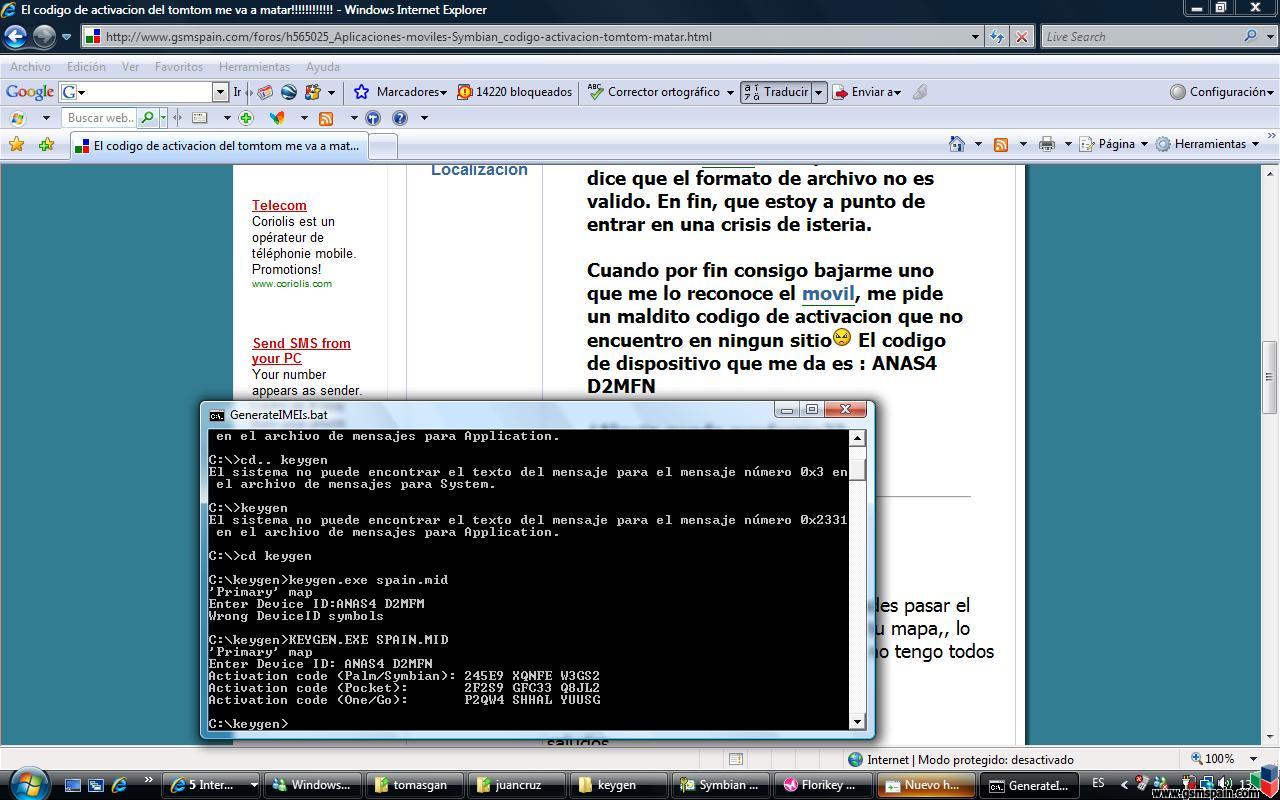Viewport: 1280px width, 800px height.
Task: Open the Favoritos menu
Action: point(179,67)
